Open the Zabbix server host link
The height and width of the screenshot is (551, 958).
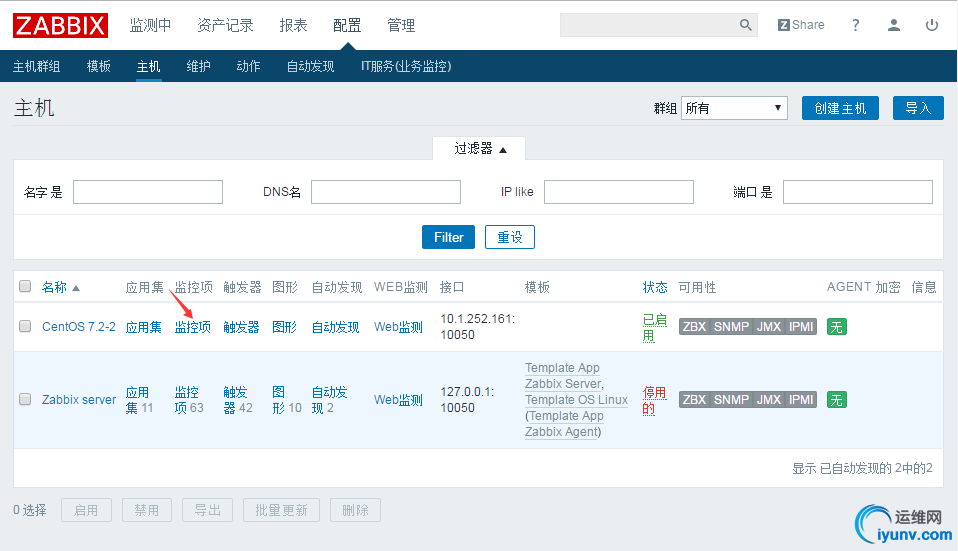coord(79,400)
